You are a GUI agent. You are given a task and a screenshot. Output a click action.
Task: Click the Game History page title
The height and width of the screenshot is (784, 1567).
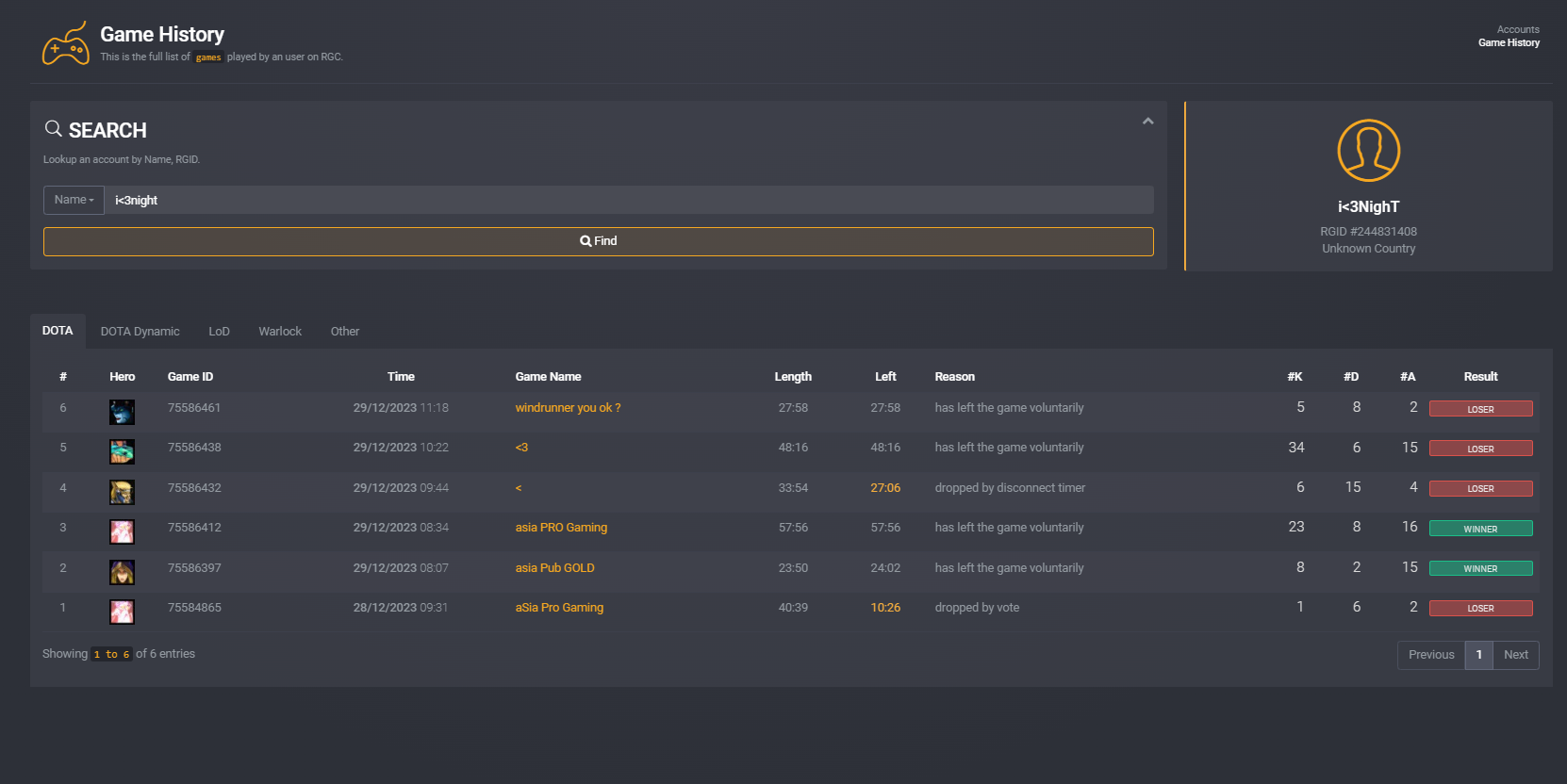click(162, 35)
